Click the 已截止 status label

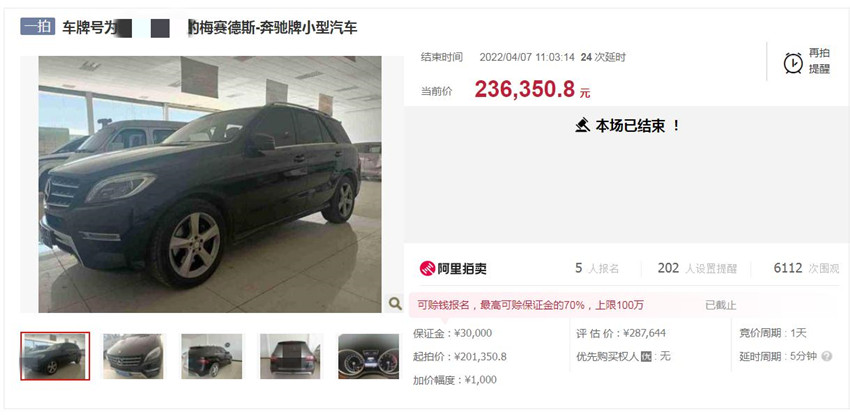[720, 305]
